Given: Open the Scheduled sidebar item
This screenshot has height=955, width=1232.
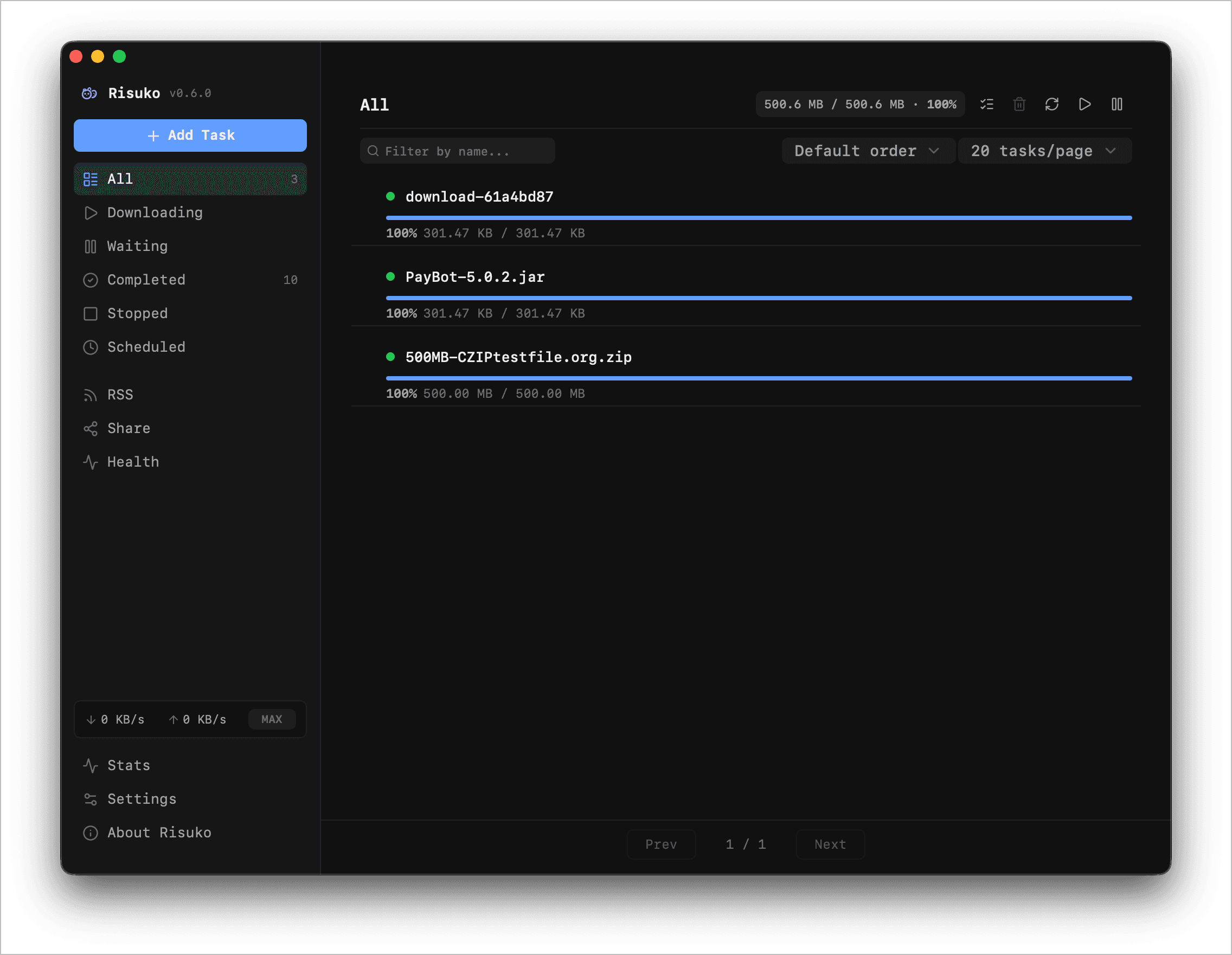Looking at the screenshot, I should click(x=190, y=347).
